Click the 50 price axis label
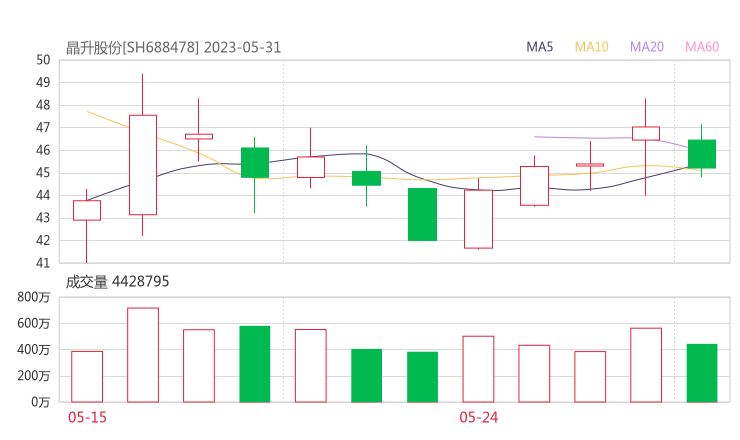Image resolution: width=740 pixels, height=440 pixels. click(43, 60)
